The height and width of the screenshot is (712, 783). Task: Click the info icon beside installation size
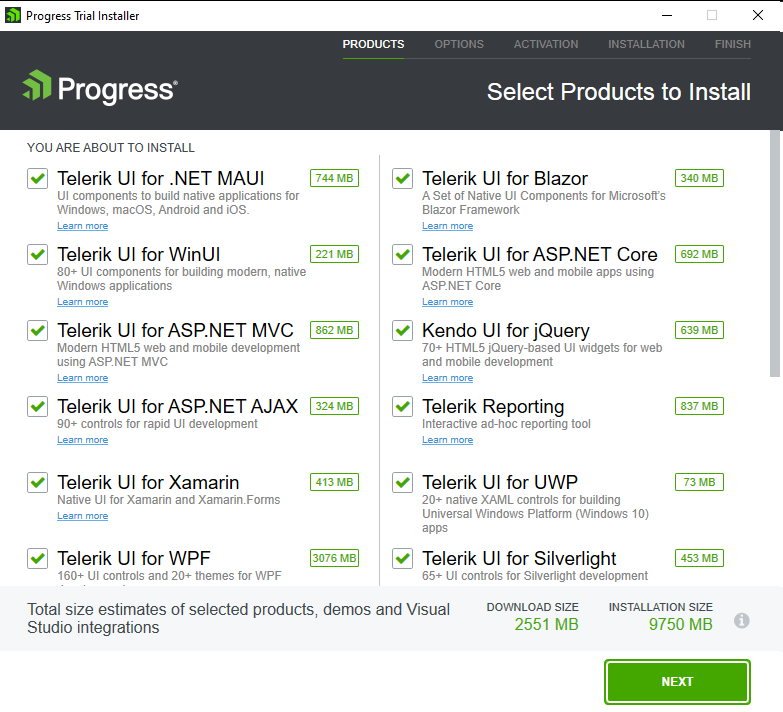tap(742, 620)
